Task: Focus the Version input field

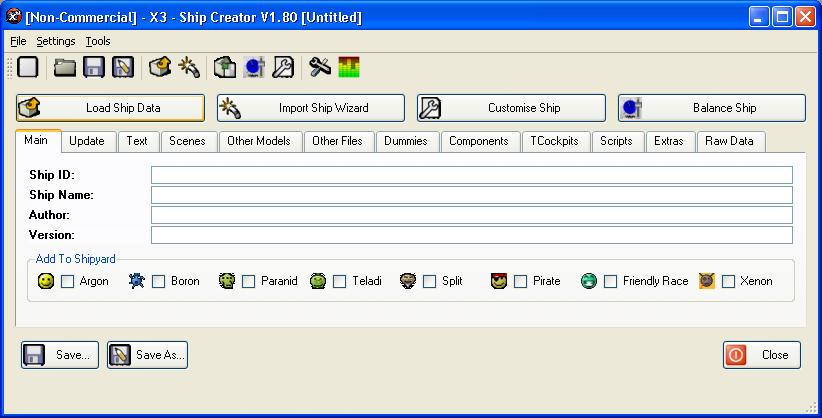Action: pyautogui.click(x=472, y=235)
